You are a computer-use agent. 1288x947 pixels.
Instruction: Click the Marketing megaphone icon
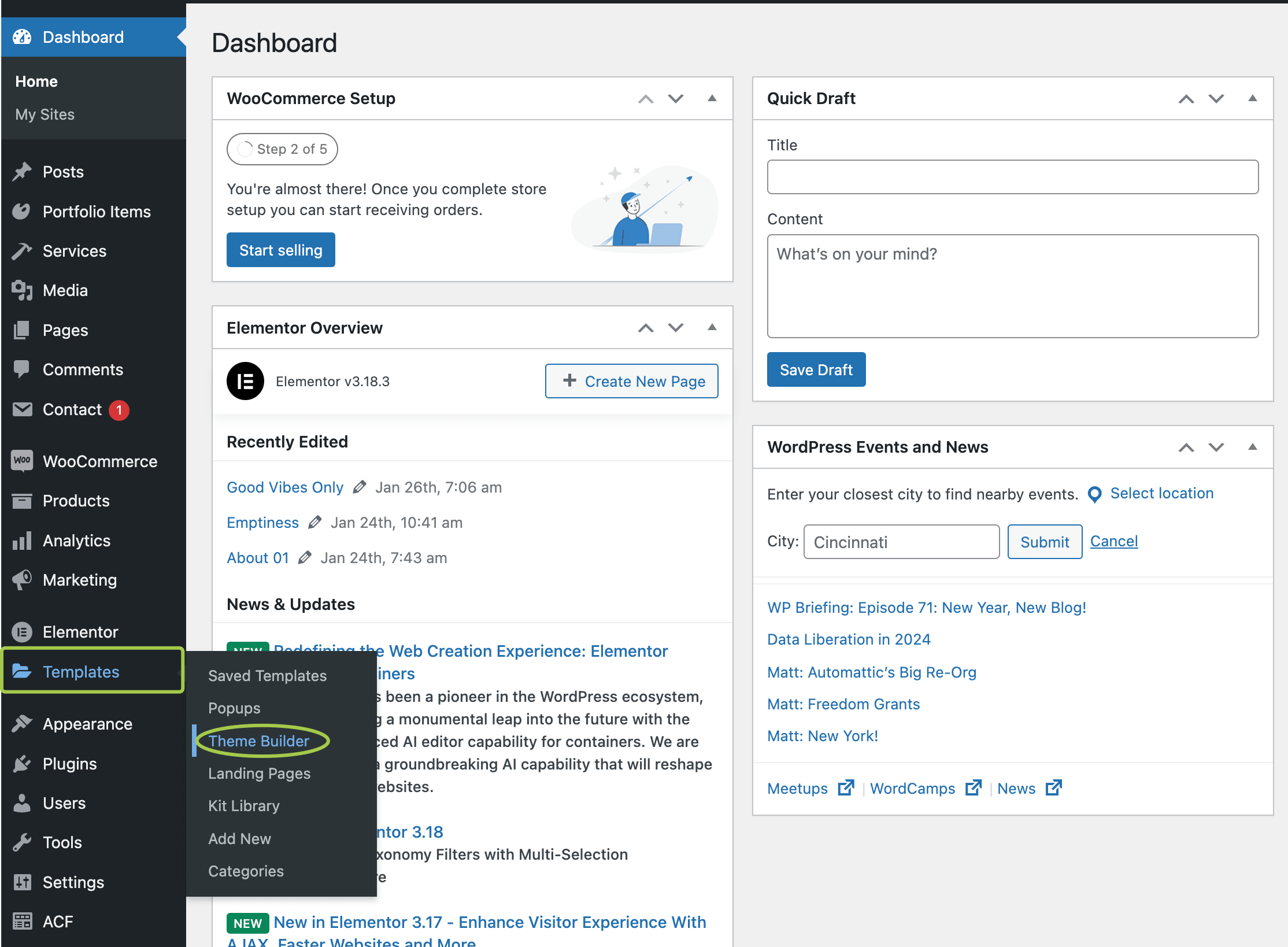(x=22, y=580)
